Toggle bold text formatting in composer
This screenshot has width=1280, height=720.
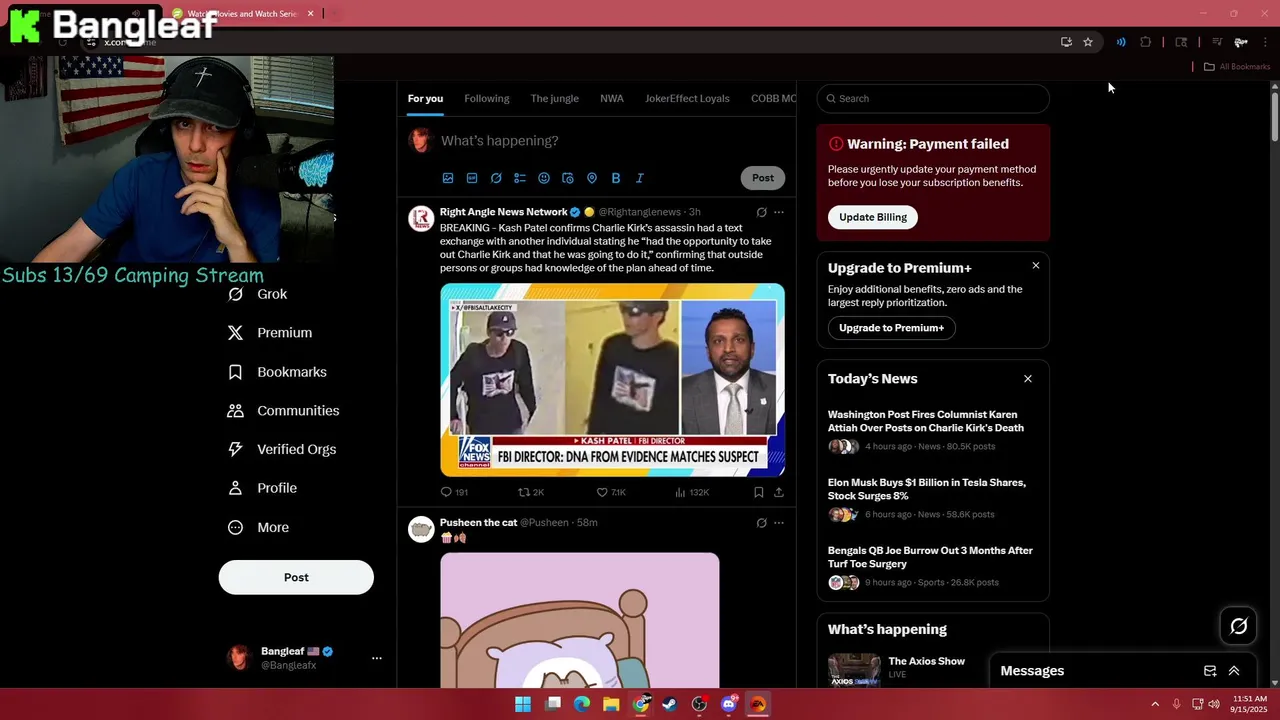point(616,178)
